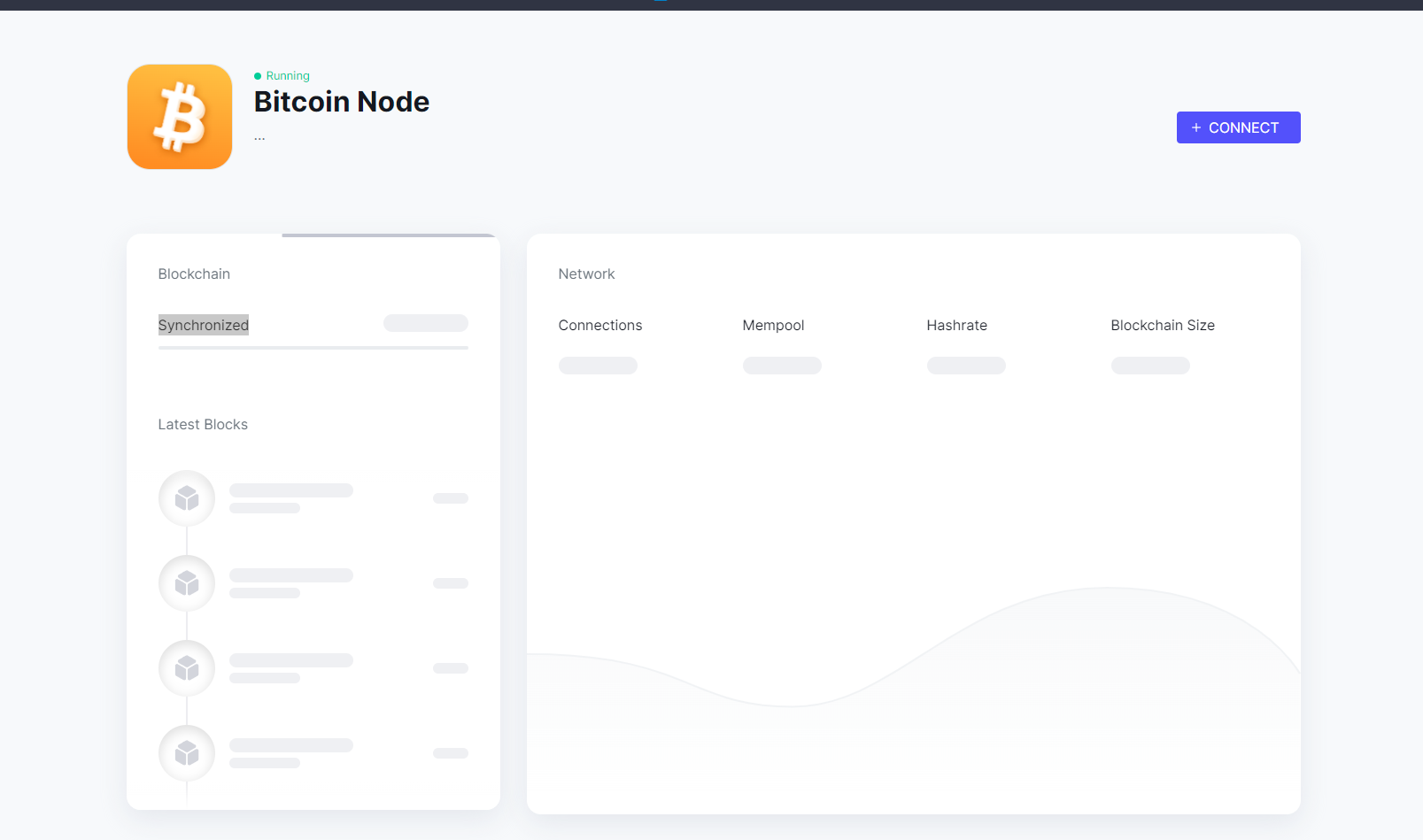1423x840 pixels.
Task: Click the CONNECT button
Action: (1238, 127)
